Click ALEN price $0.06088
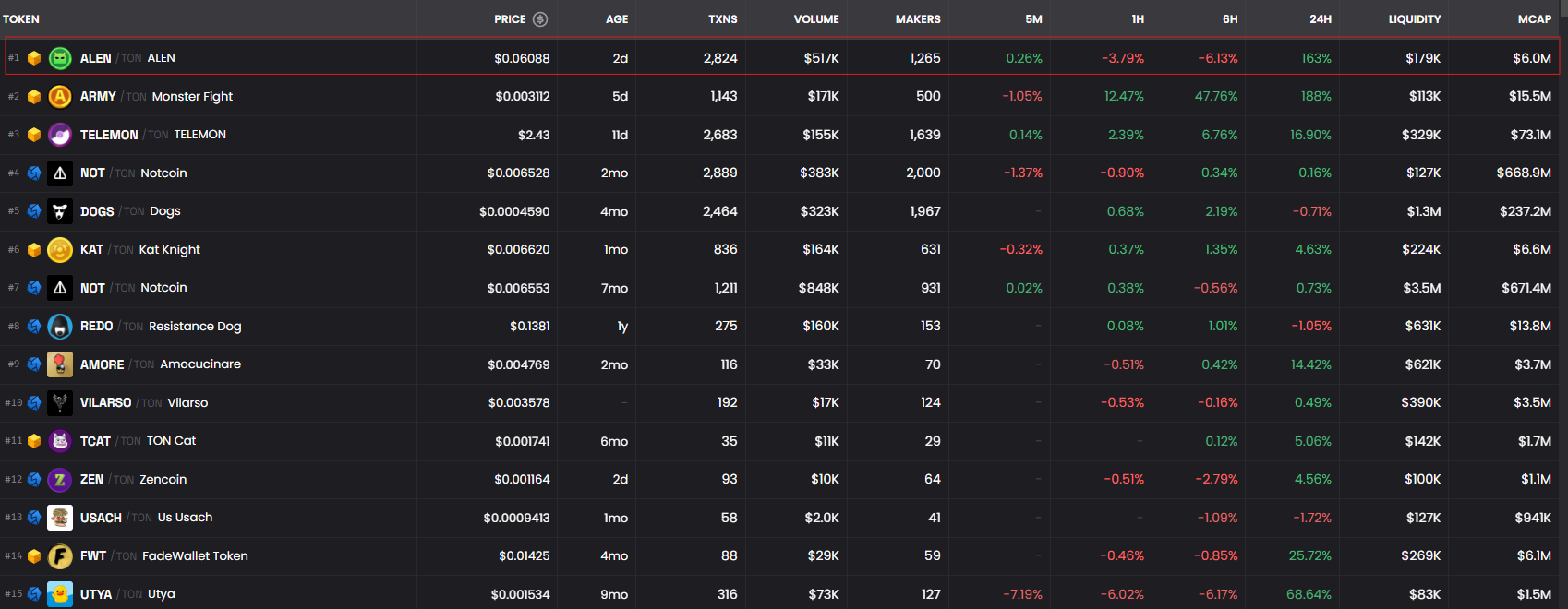Screen dimensions: 1568x609 point(522,58)
